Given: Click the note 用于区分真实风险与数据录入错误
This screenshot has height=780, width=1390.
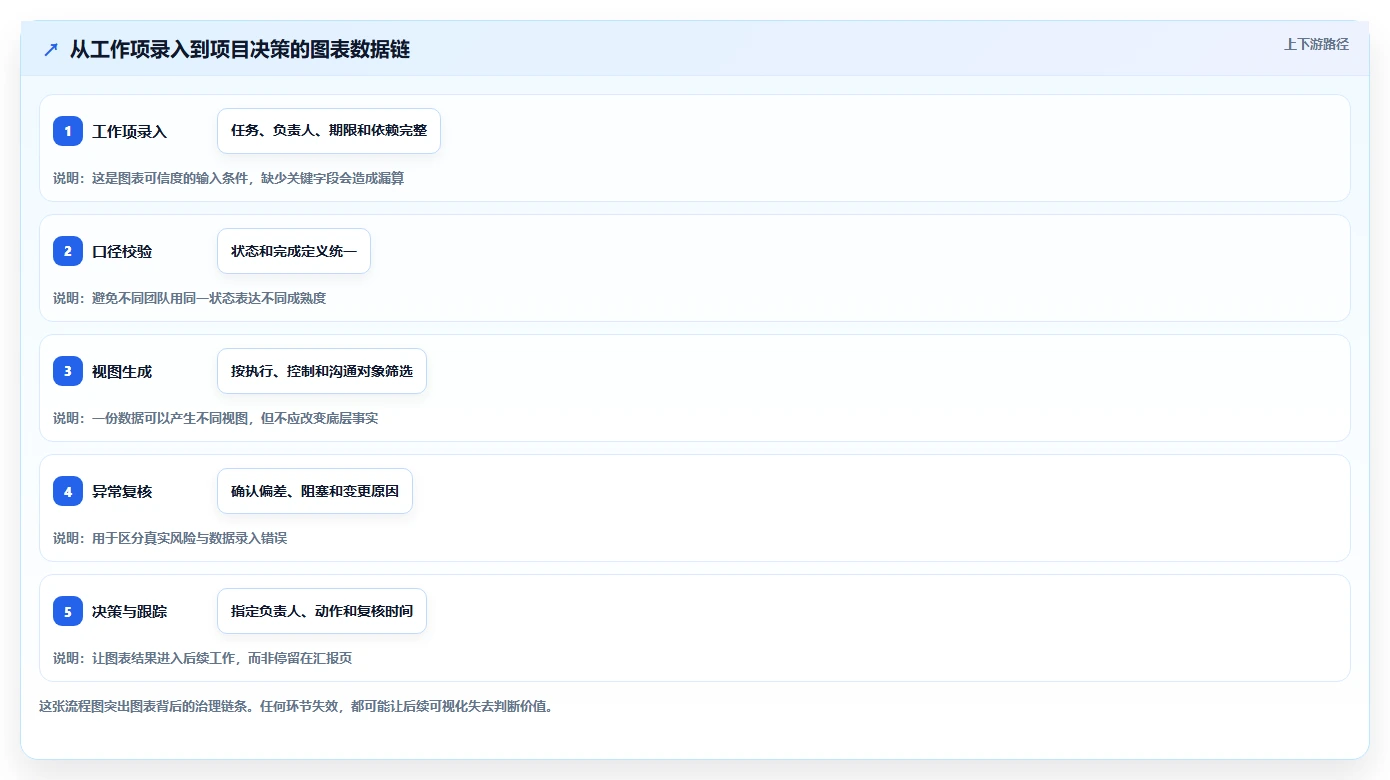Looking at the screenshot, I should [x=189, y=538].
